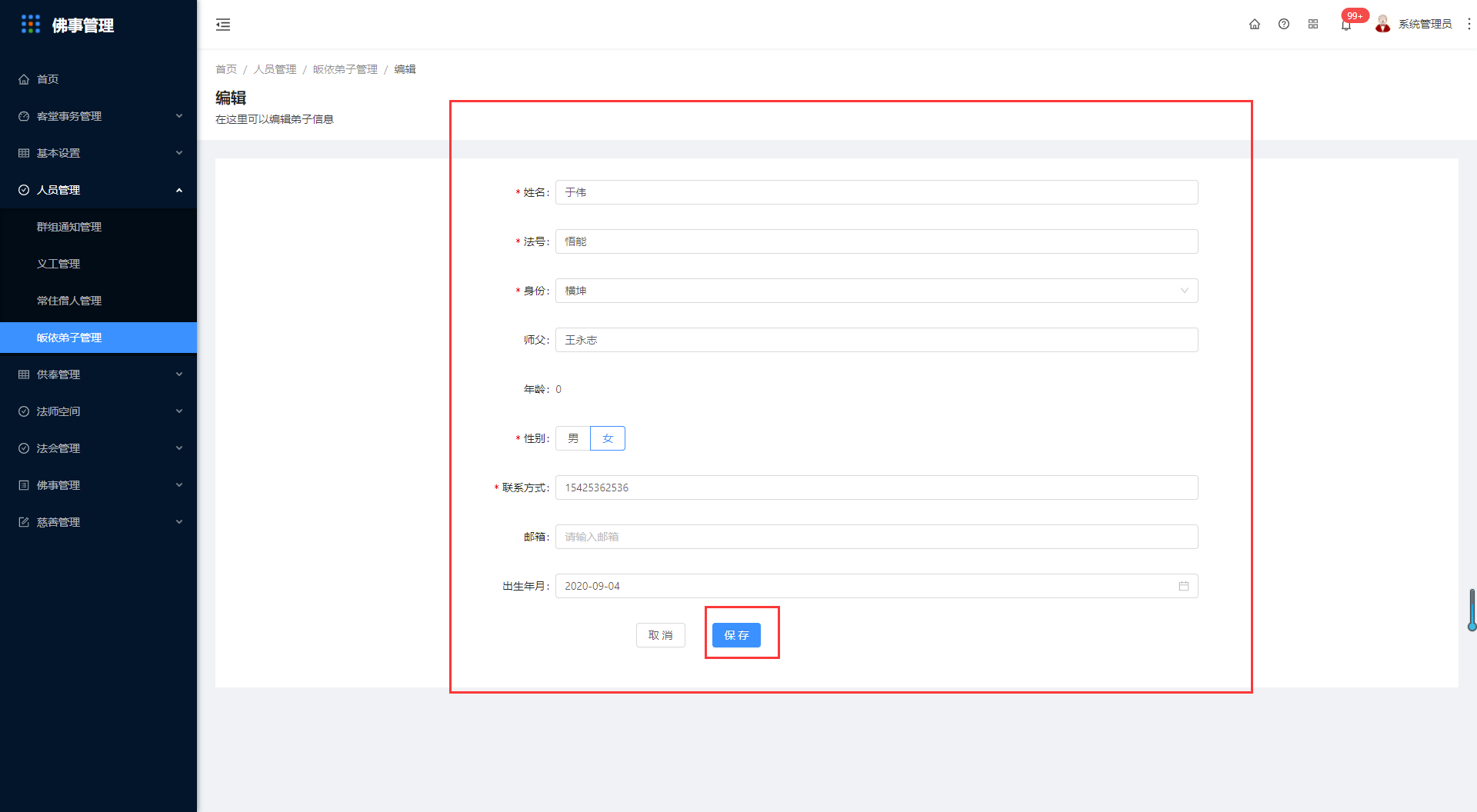
Task: Click the 保存 button
Action: pyautogui.click(x=736, y=635)
